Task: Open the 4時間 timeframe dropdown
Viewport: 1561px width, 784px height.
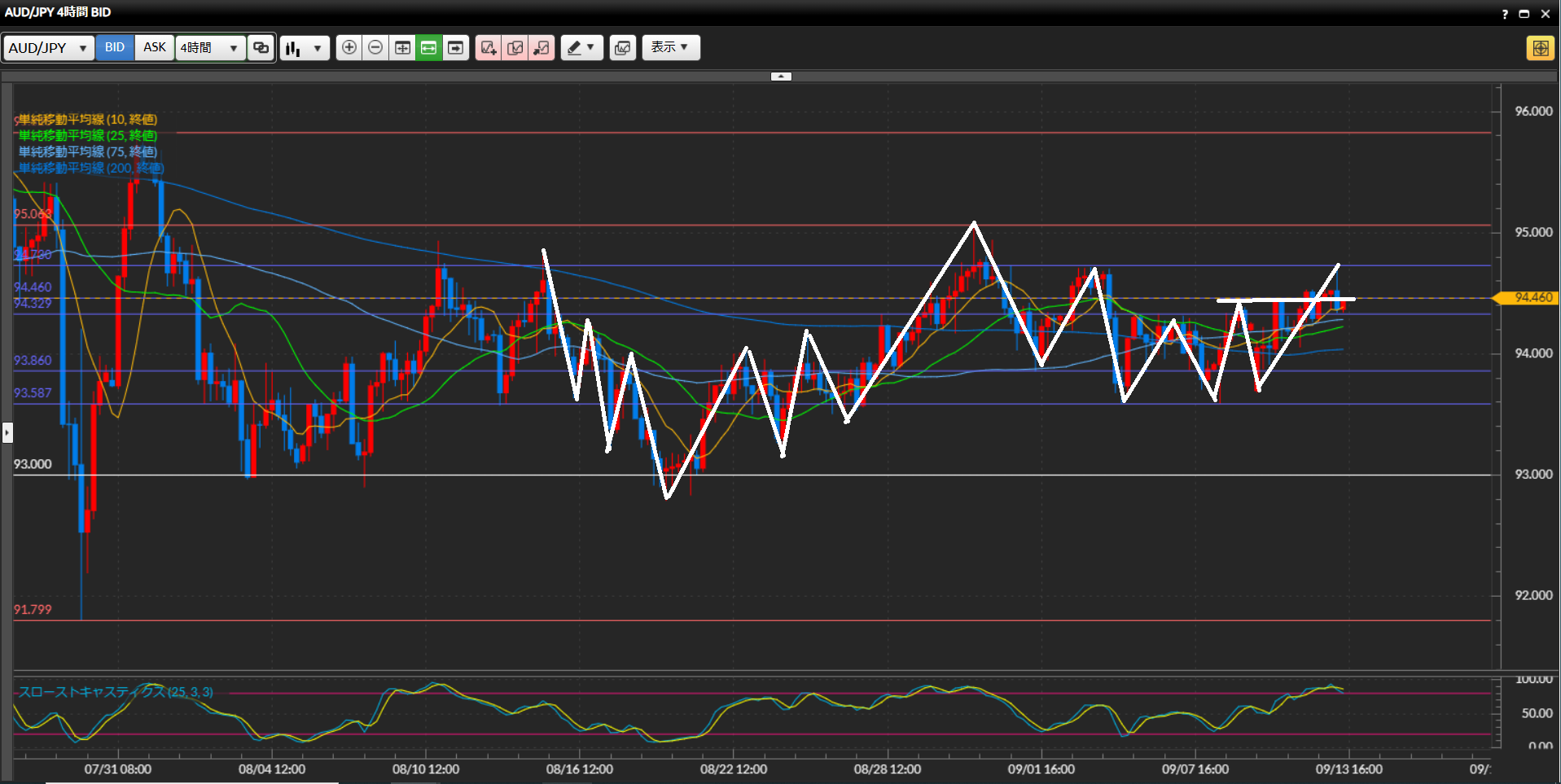Action: [x=210, y=48]
